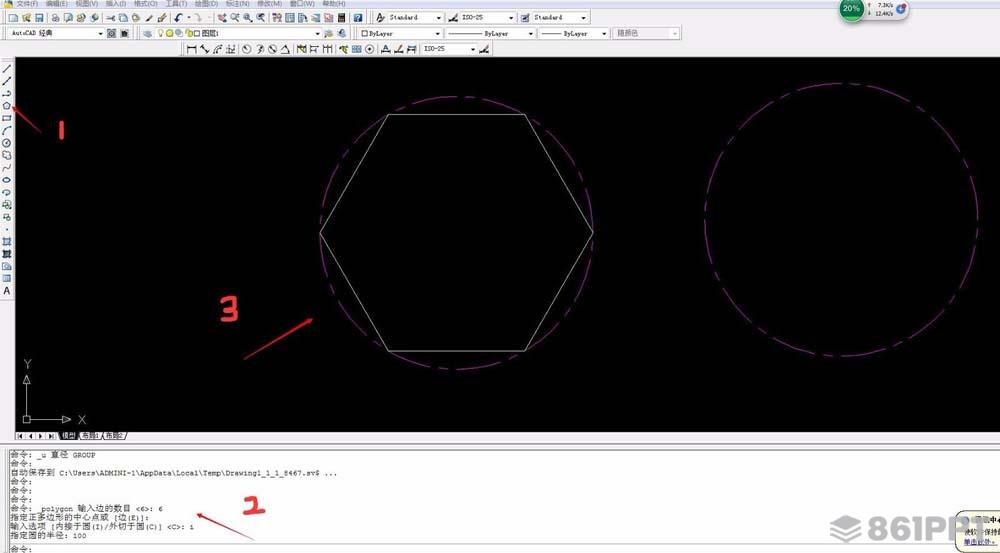Select the Ellipse Arc tool

[6, 192]
